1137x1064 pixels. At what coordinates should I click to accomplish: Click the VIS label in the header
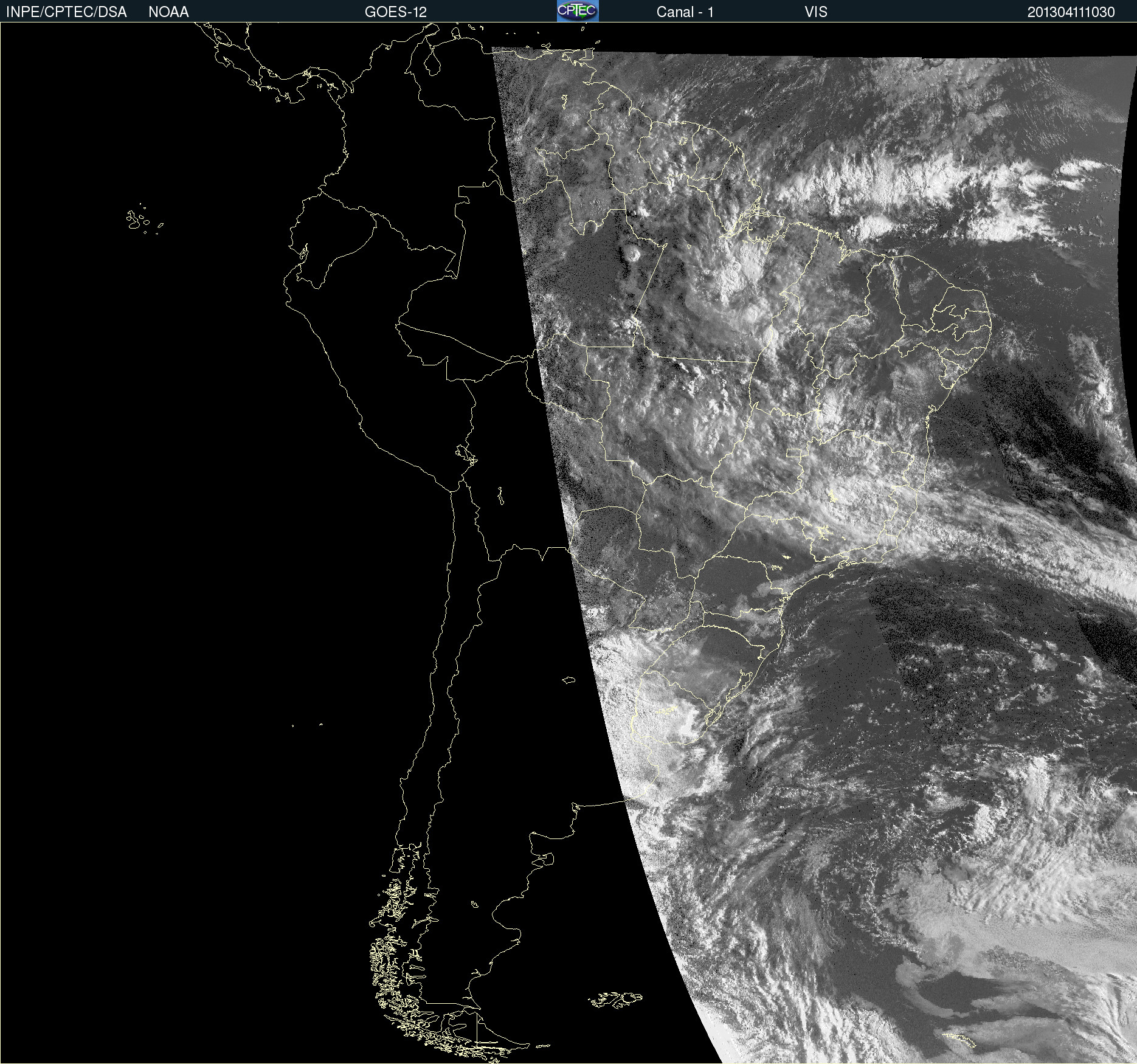click(x=816, y=12)
